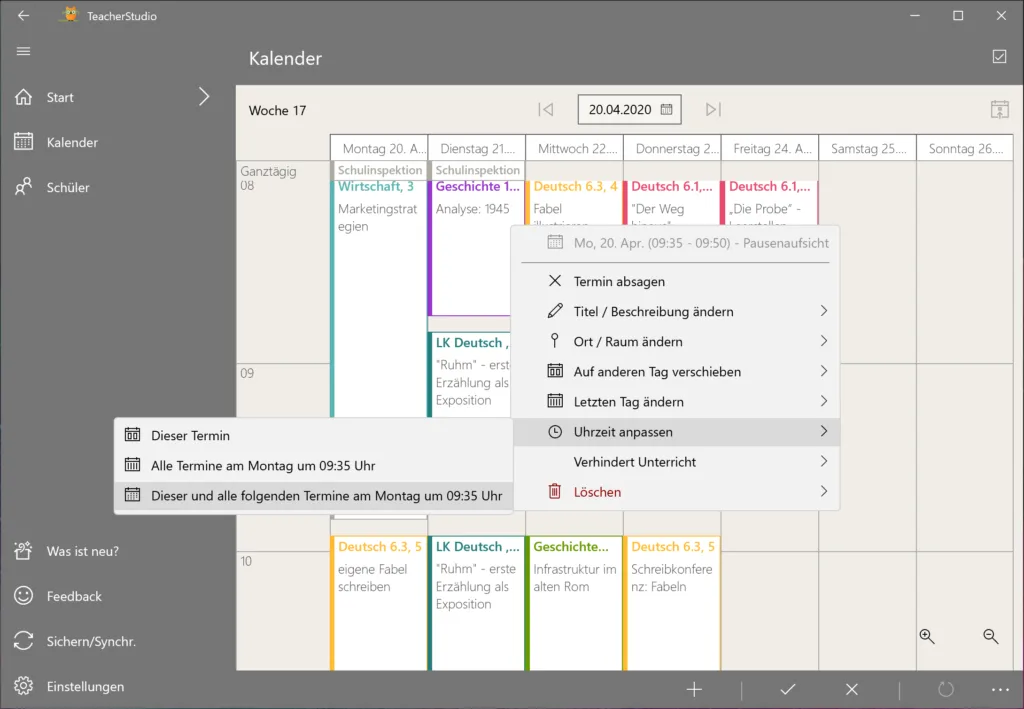Click the date field showing 20.04.2020

(x=630, y=110)
